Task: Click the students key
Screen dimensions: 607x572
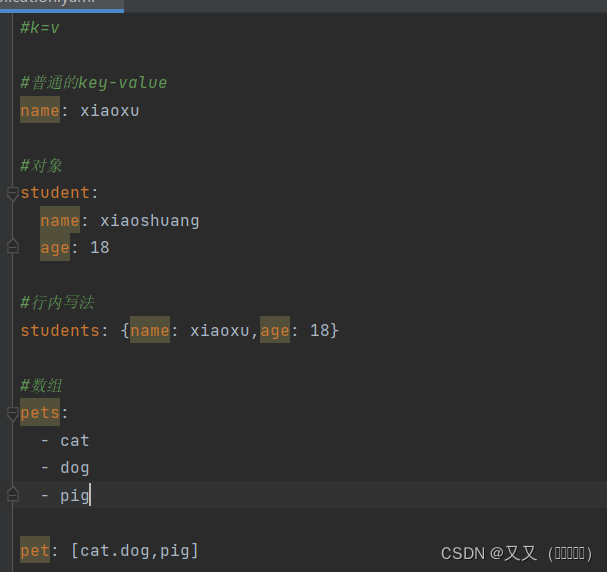Action: [60, 331]
